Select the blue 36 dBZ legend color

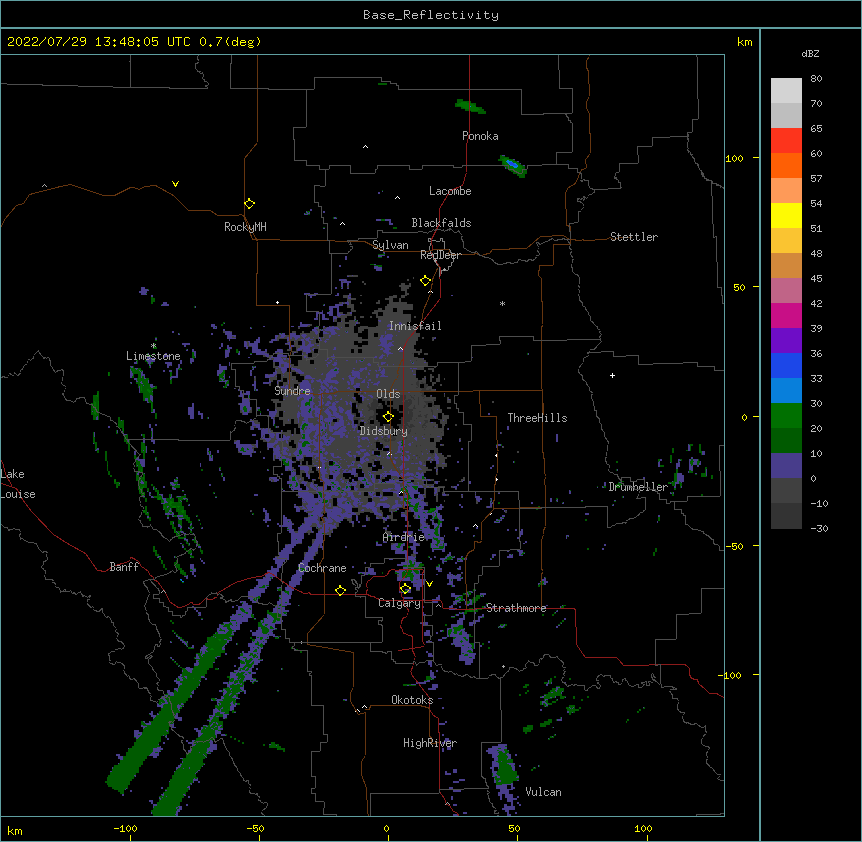pos(786,365)
